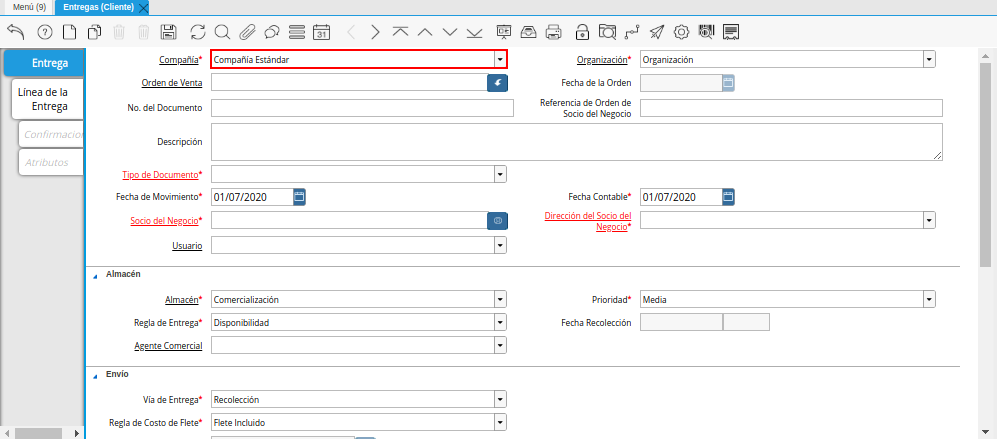
Task: Open the Organización dropdown
Action: [930, 60]
